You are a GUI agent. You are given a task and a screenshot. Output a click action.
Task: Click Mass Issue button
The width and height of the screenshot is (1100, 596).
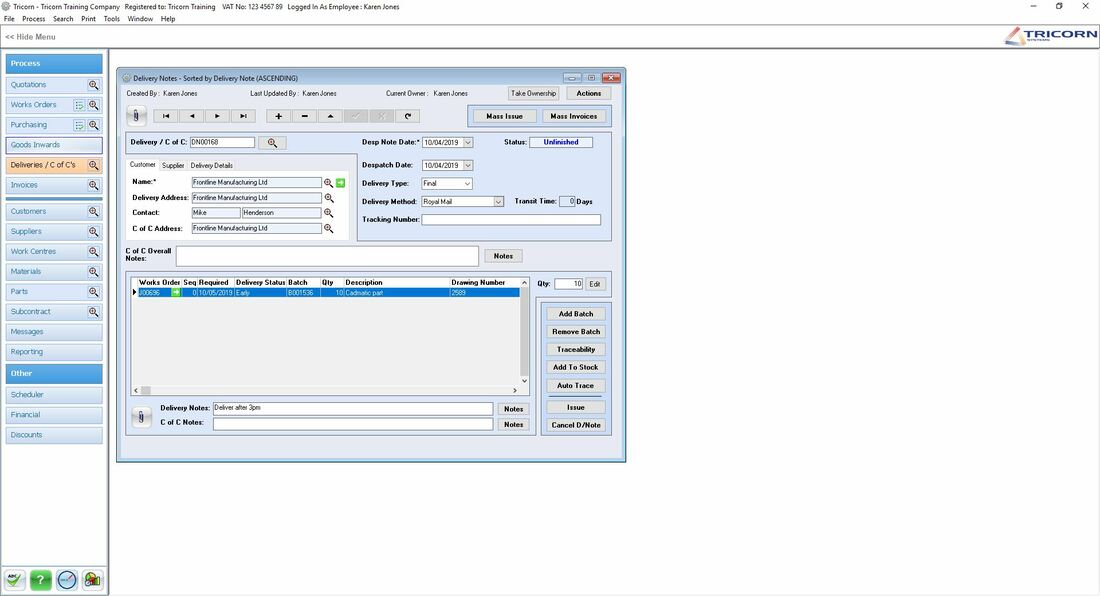(x=504, y=116)
